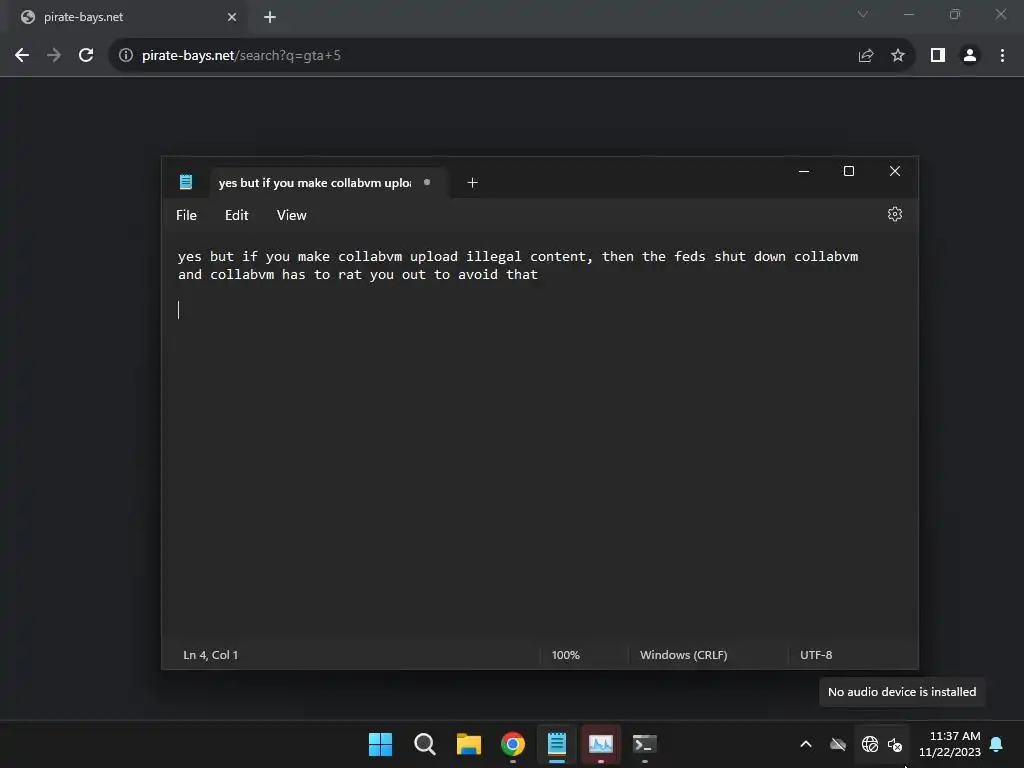Click the Notepad app icon in title bar
Viewport: 1024px width, 768px height.
click(x=185, y=182)
